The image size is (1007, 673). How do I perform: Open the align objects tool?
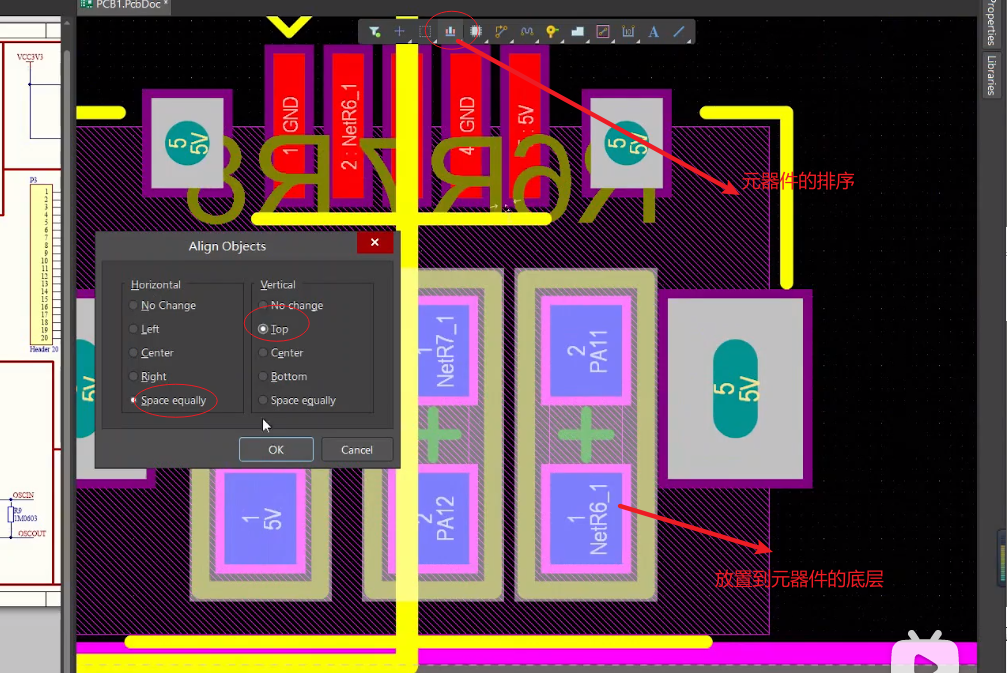click(450, 31)
